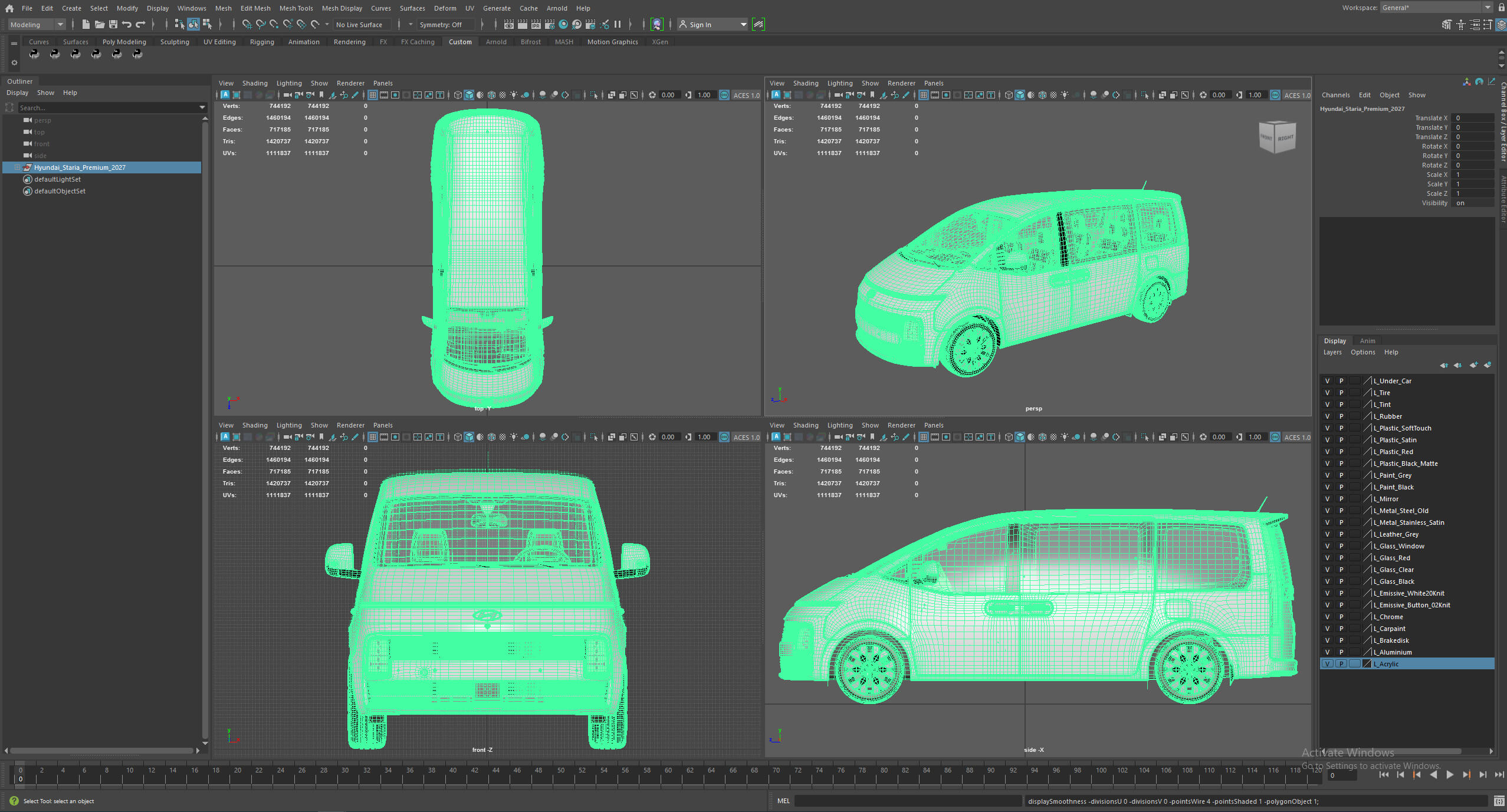Select the Snap to grids icon

point(247,24)
